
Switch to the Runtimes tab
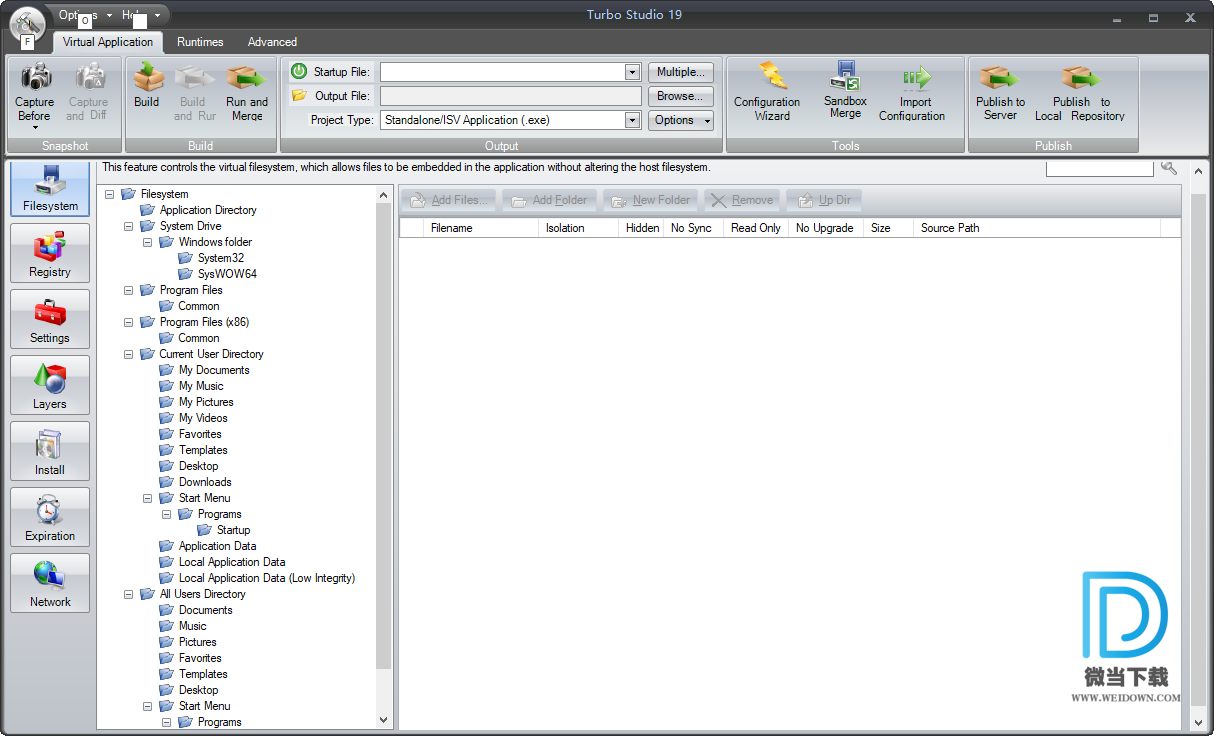pos(200,42)
